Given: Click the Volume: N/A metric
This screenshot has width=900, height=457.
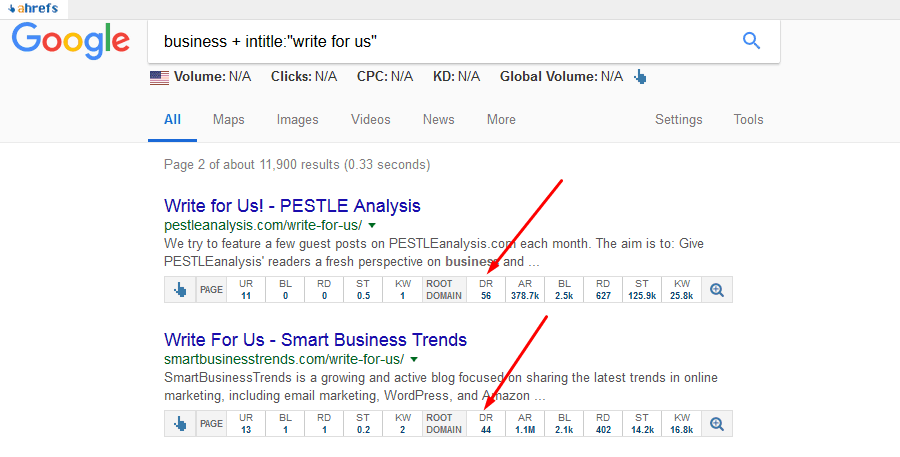Looking at the screenshot, I should pyautogui.click(x=212, y=77).
